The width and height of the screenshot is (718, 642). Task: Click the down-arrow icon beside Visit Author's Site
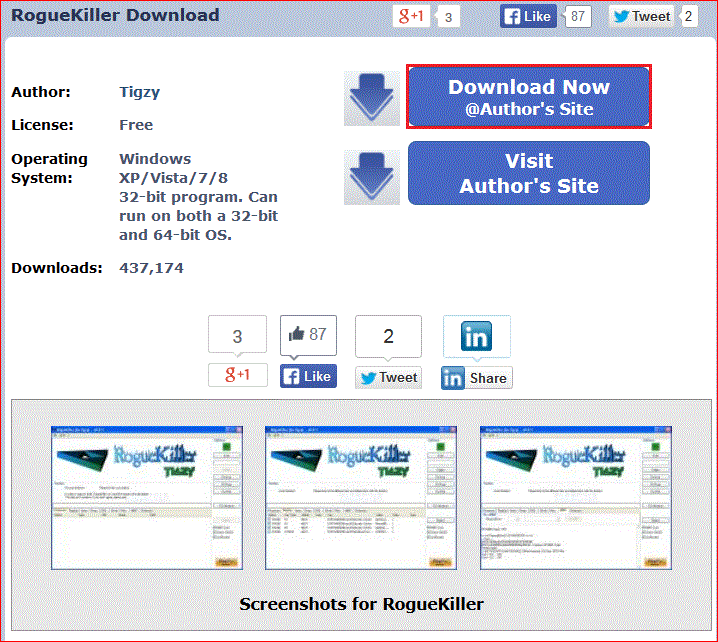pyautogui.click(x=372, y=177)
